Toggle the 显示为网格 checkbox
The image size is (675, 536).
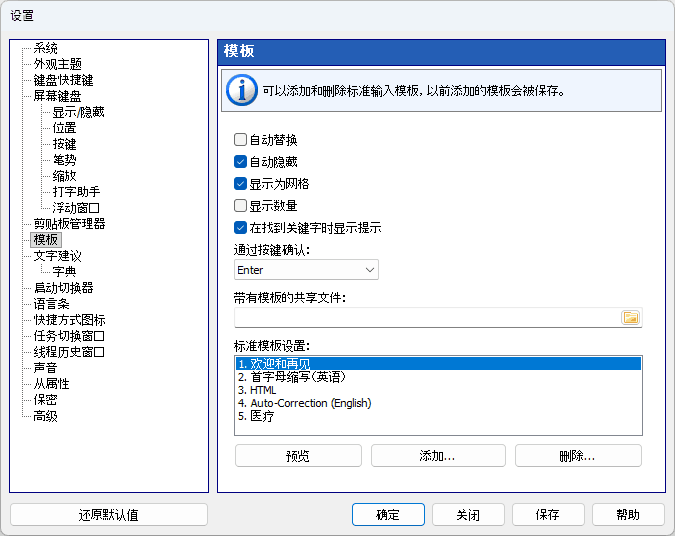(x=240, y=184)
